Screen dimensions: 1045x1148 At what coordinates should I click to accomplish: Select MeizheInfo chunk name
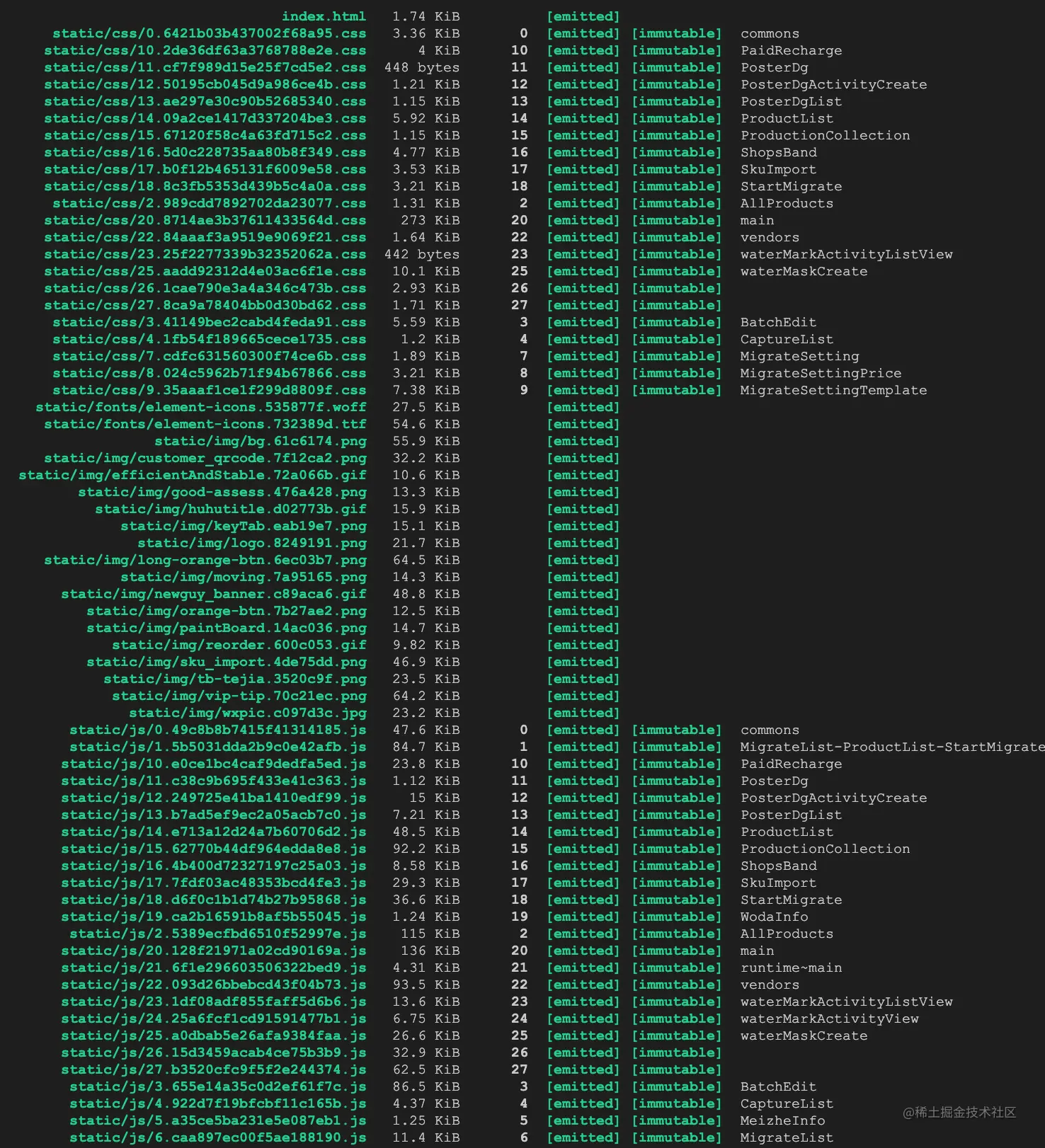point(782,1120)
